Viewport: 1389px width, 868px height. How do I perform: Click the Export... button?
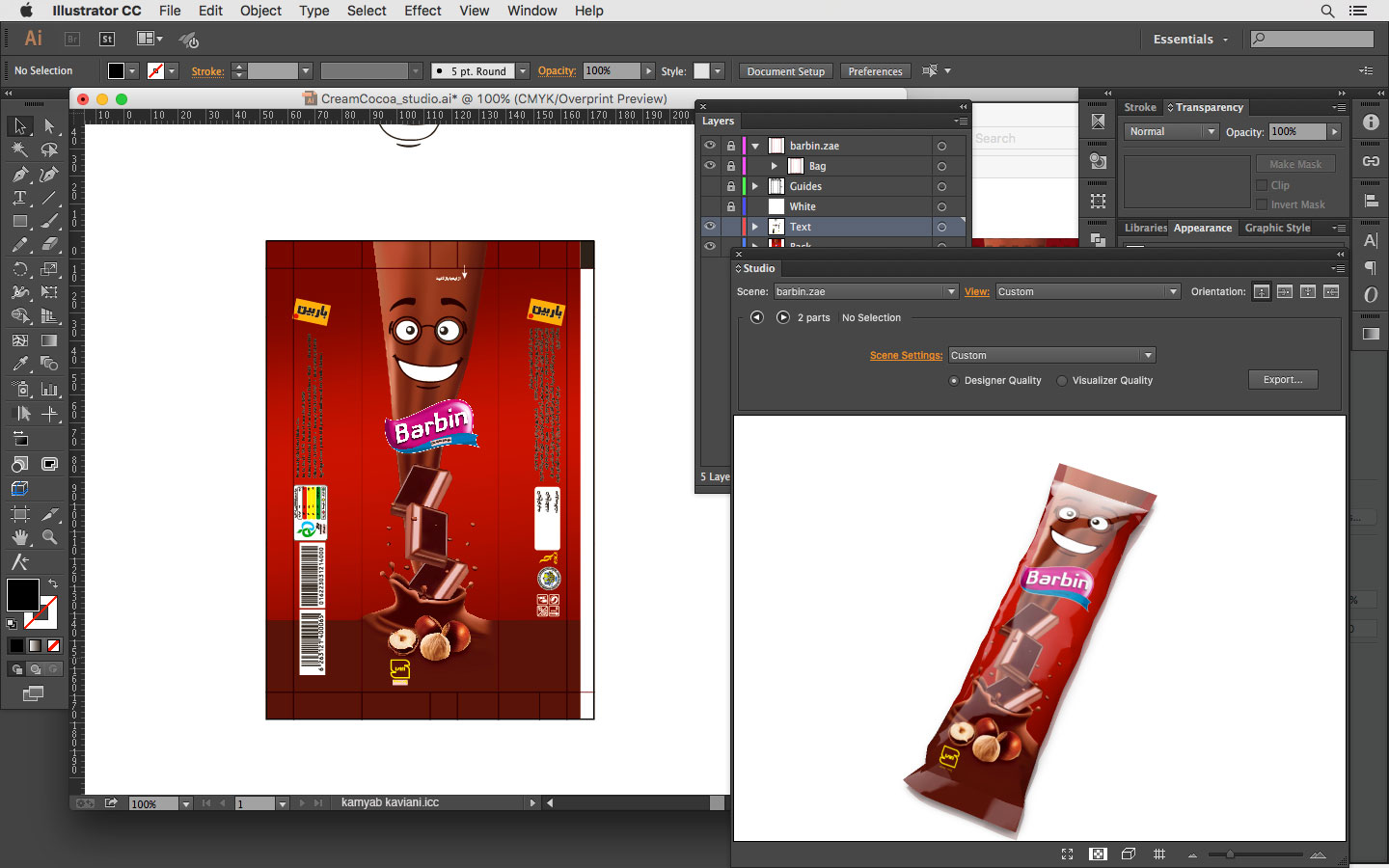pos(1282,380)
